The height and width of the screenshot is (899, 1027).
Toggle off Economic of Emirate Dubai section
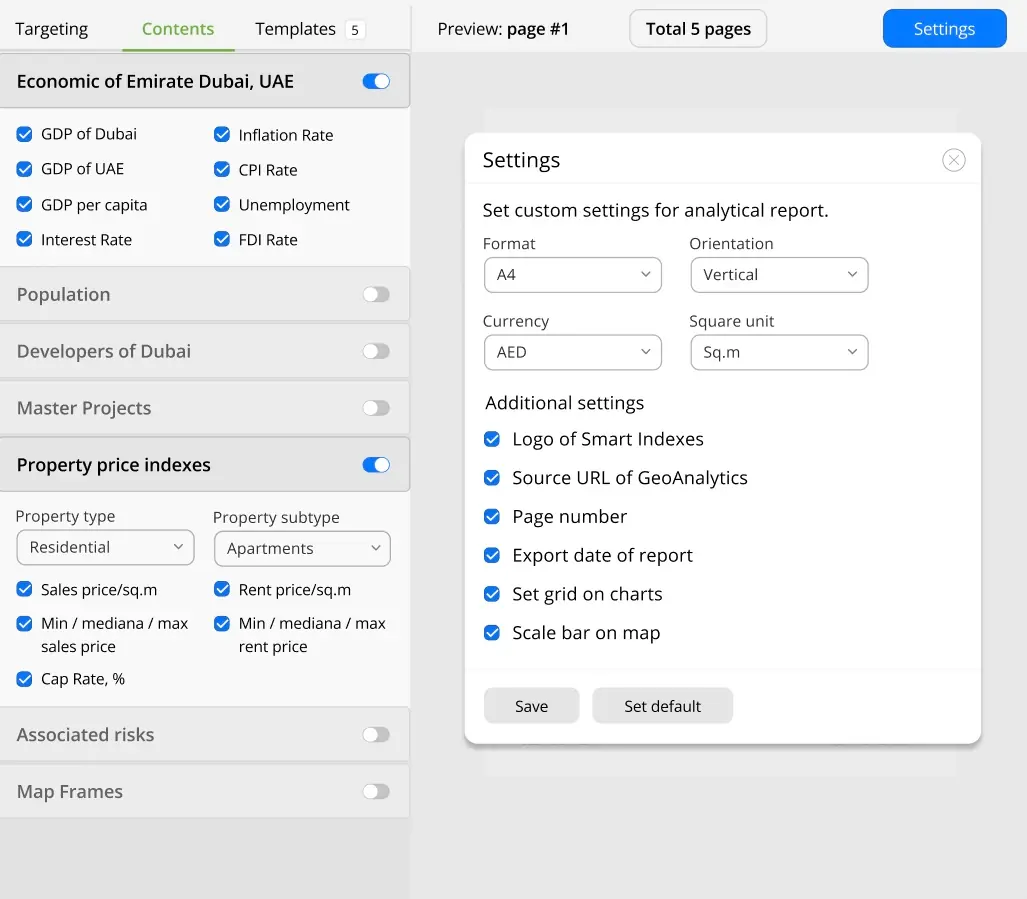click(x=376, y=81)
